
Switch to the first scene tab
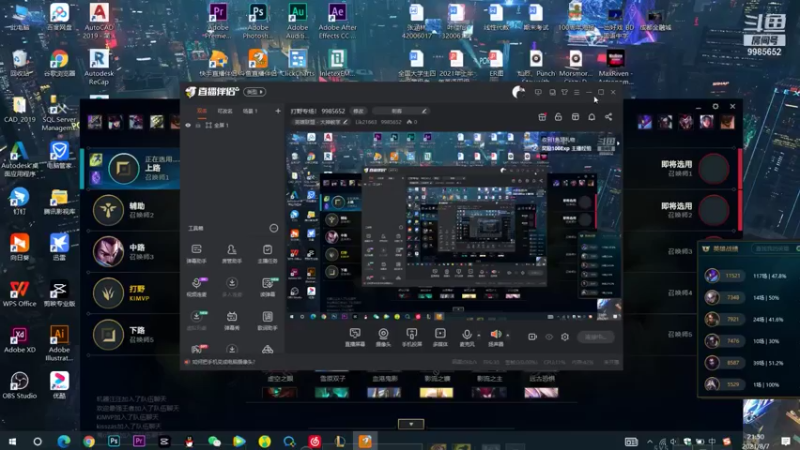(202, 111)
